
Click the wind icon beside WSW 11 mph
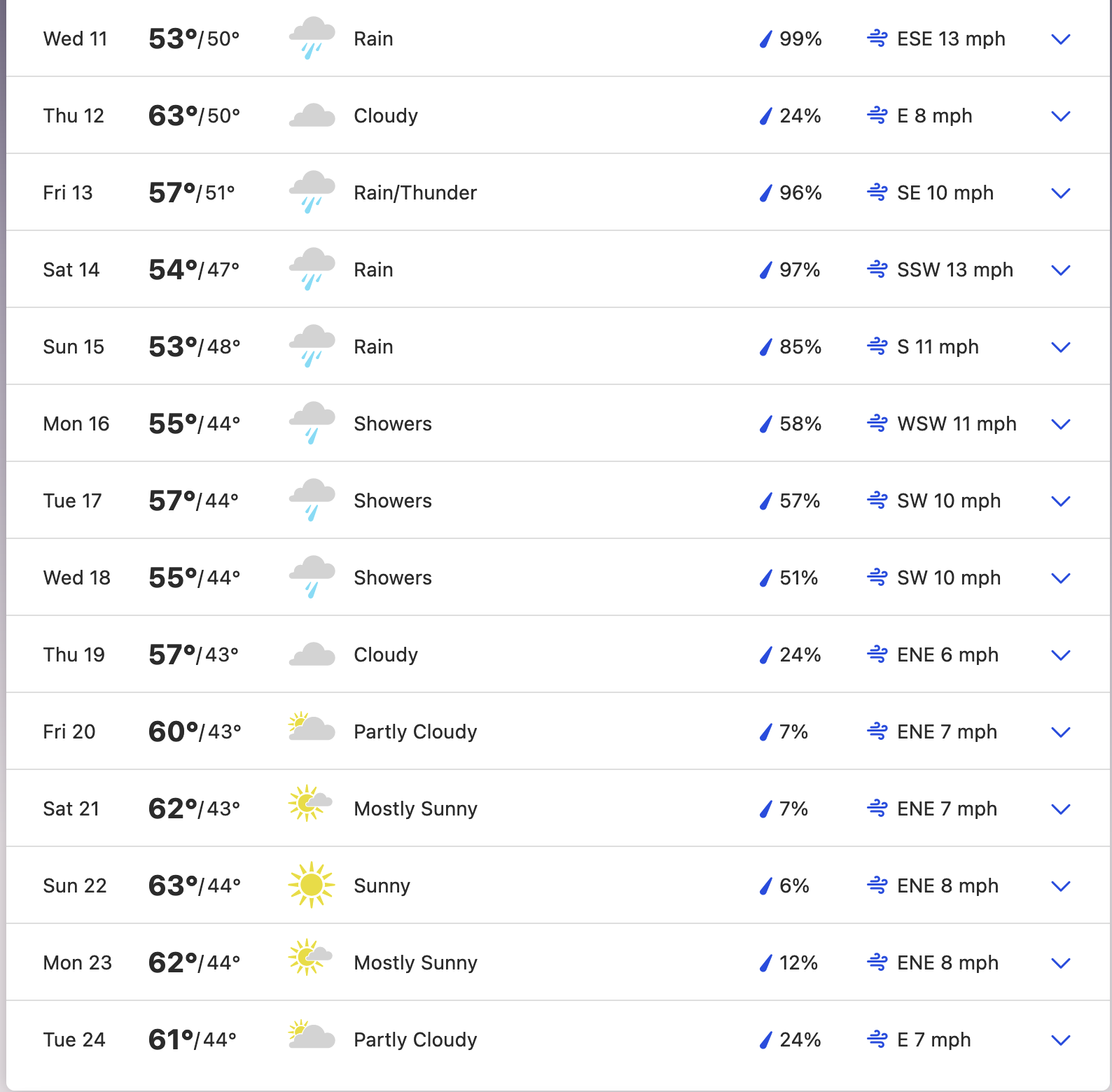(x=877, y=423)
